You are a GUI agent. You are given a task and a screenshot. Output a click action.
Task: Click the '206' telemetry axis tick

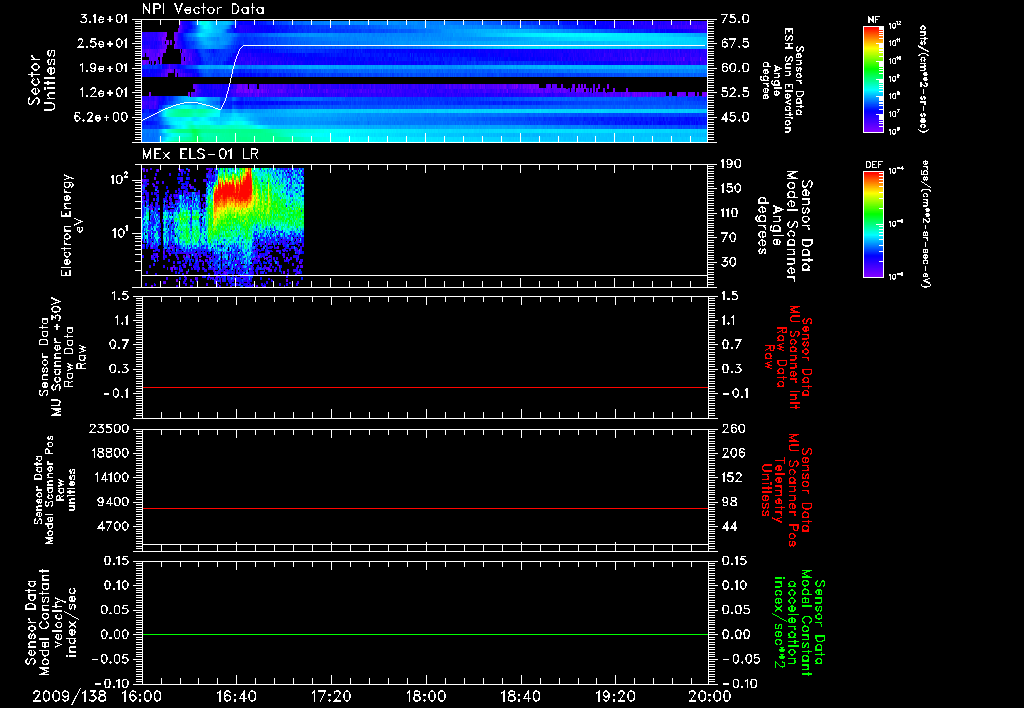(733, 453)
